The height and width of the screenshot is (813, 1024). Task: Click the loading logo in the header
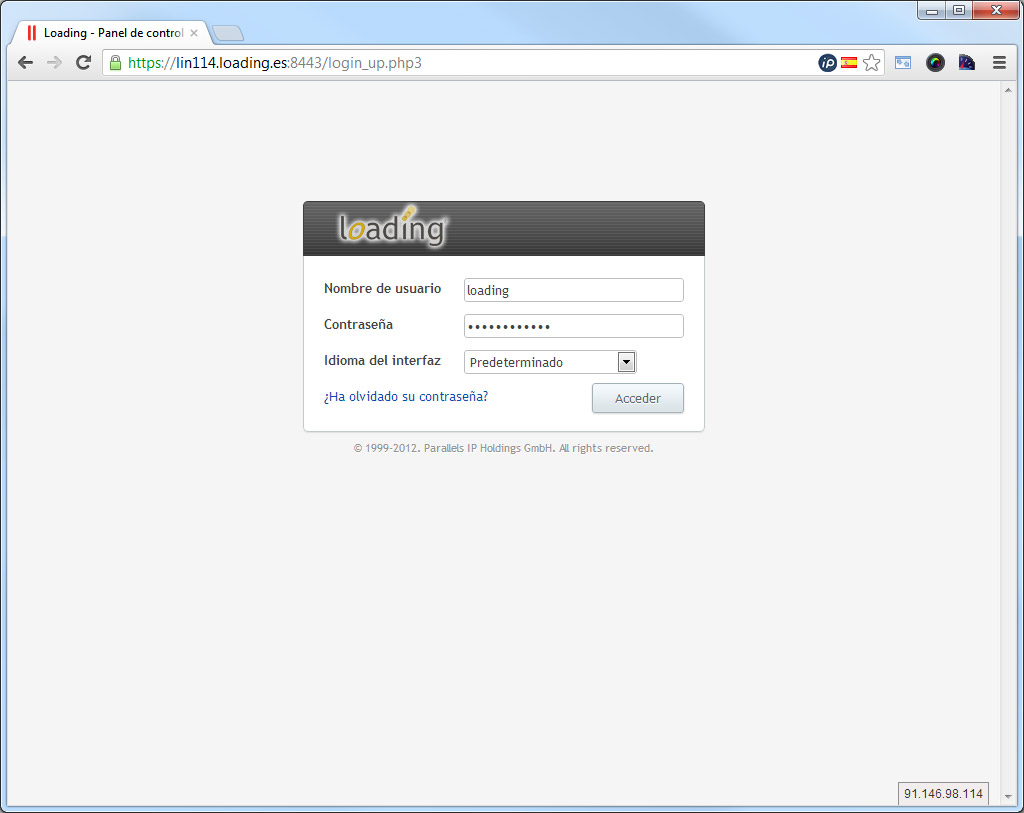[392, 227]
